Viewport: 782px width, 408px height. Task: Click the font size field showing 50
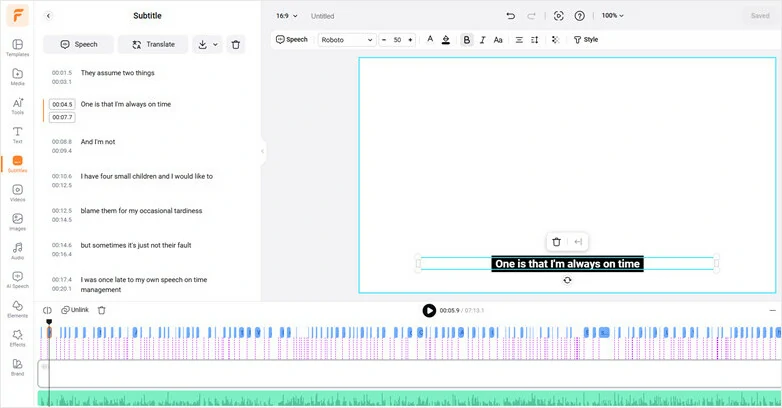[x=397, y=40]
